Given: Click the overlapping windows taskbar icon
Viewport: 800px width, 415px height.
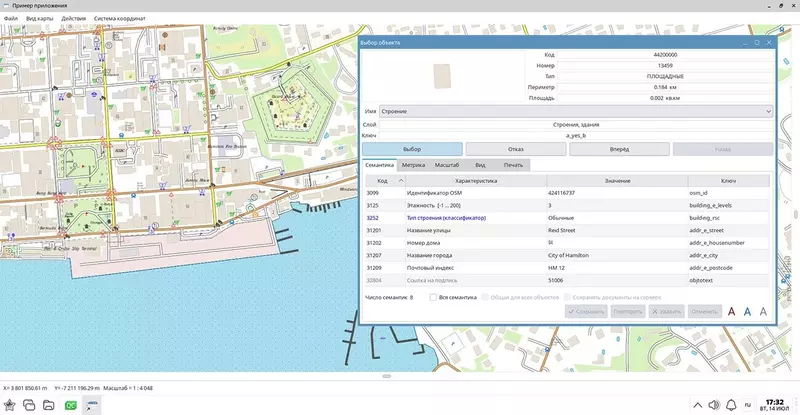Looking at the screenshot, I should [x=29, y=405].
